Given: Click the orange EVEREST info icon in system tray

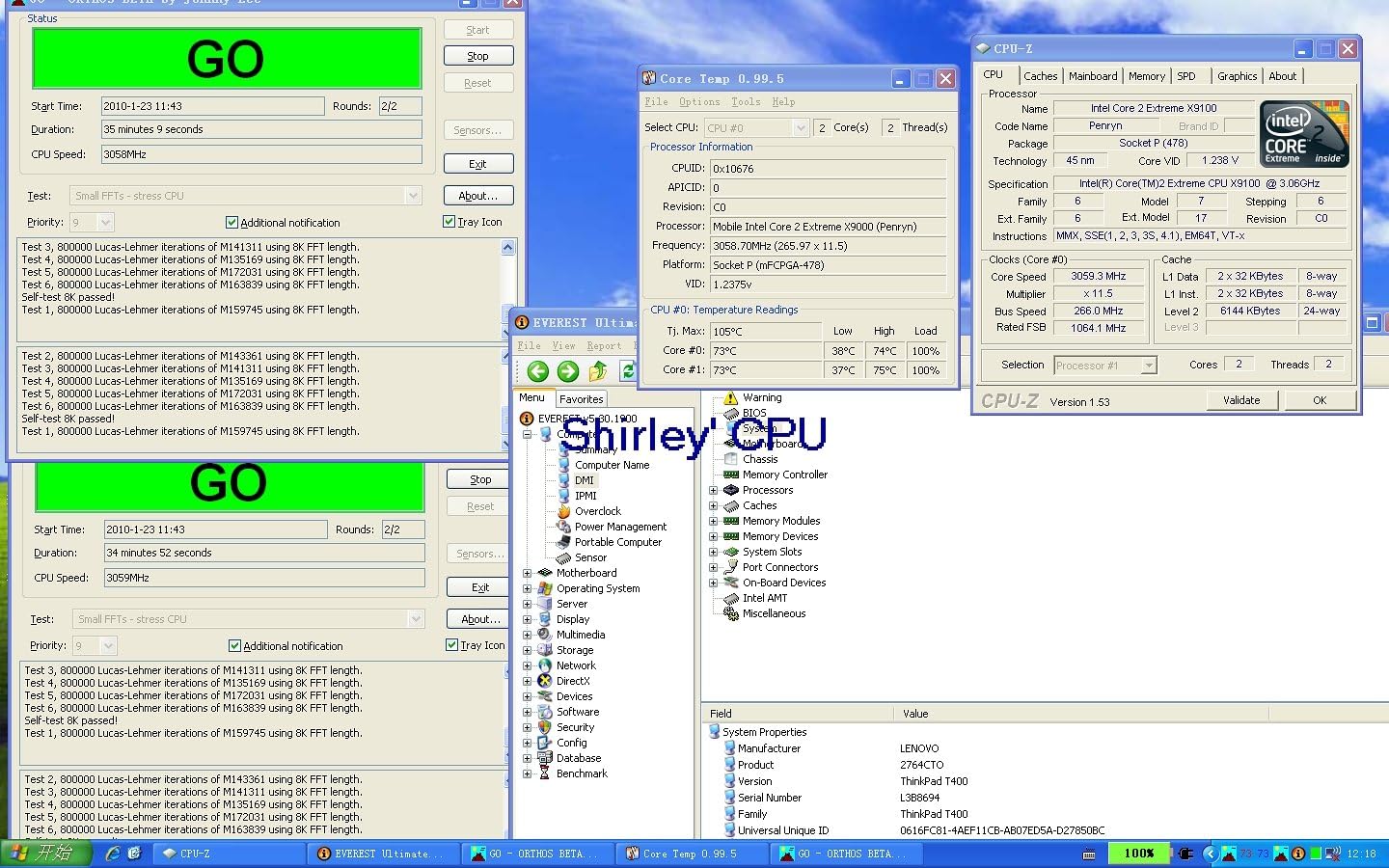Looking at the screenshot, I should (x=1297, y=854).
